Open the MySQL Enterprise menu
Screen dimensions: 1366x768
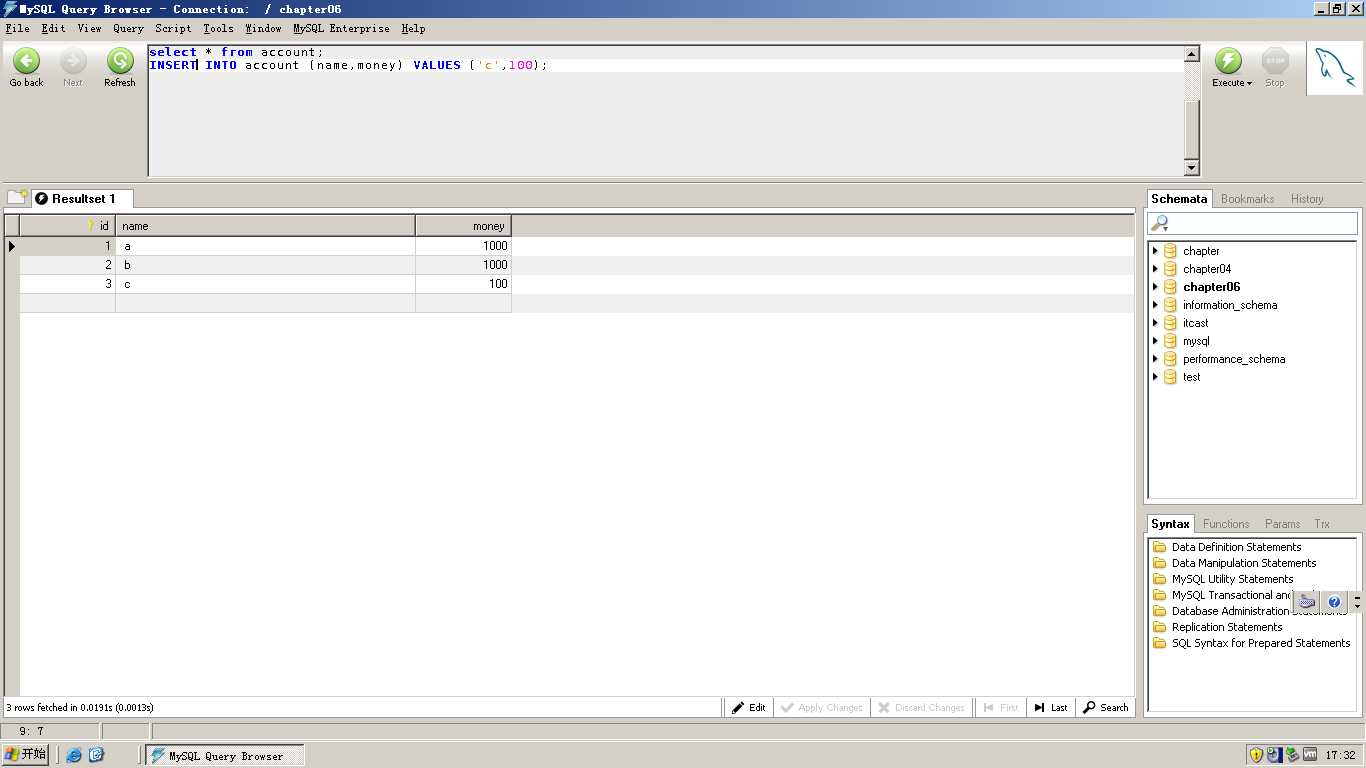pos(341,29)
